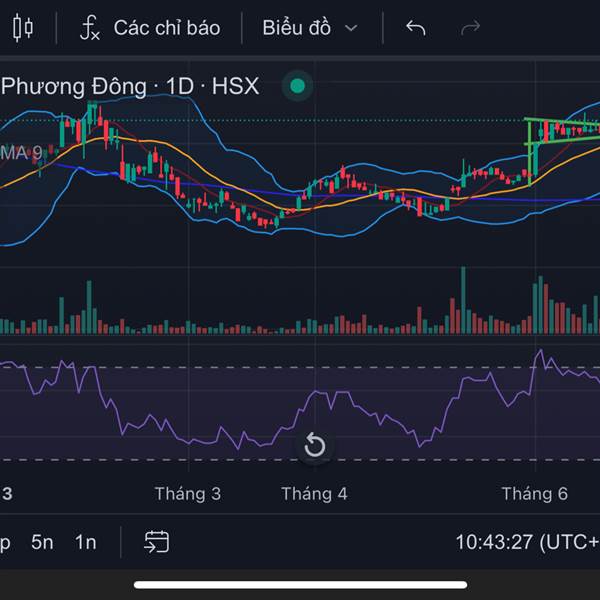Tap the iOS home indicator bar
Image resolution: width=600 pixels, height=600 pixels.
coord(300,584)
